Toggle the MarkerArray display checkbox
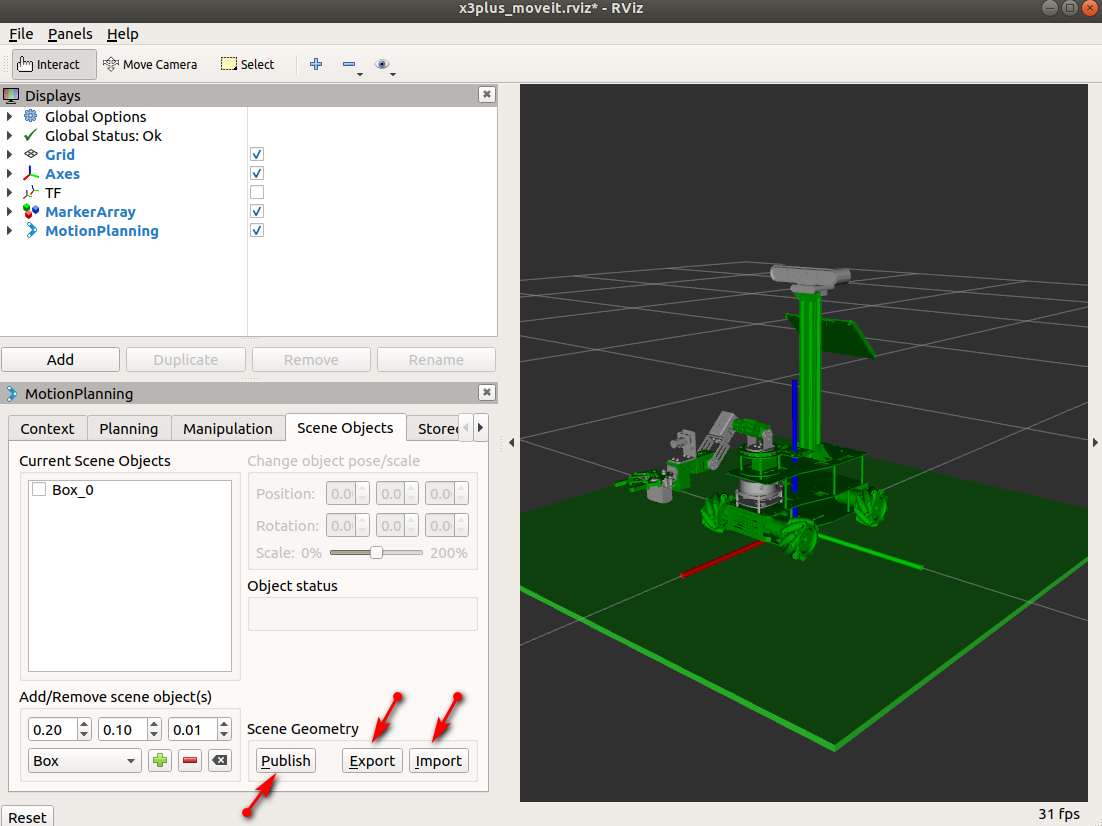 coord(257,211)
